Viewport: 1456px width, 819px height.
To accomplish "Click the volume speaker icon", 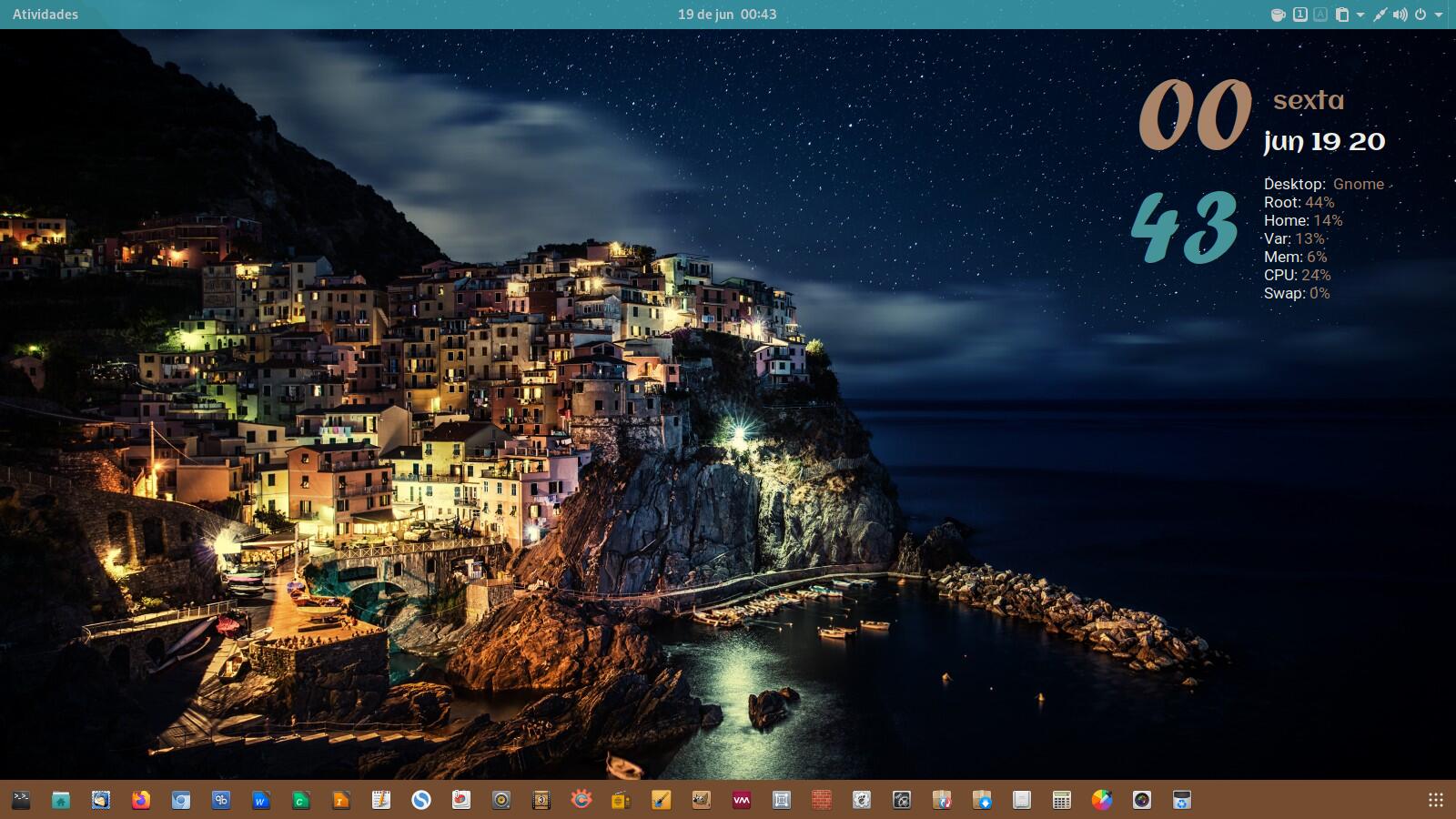I will coord(1400,15).
